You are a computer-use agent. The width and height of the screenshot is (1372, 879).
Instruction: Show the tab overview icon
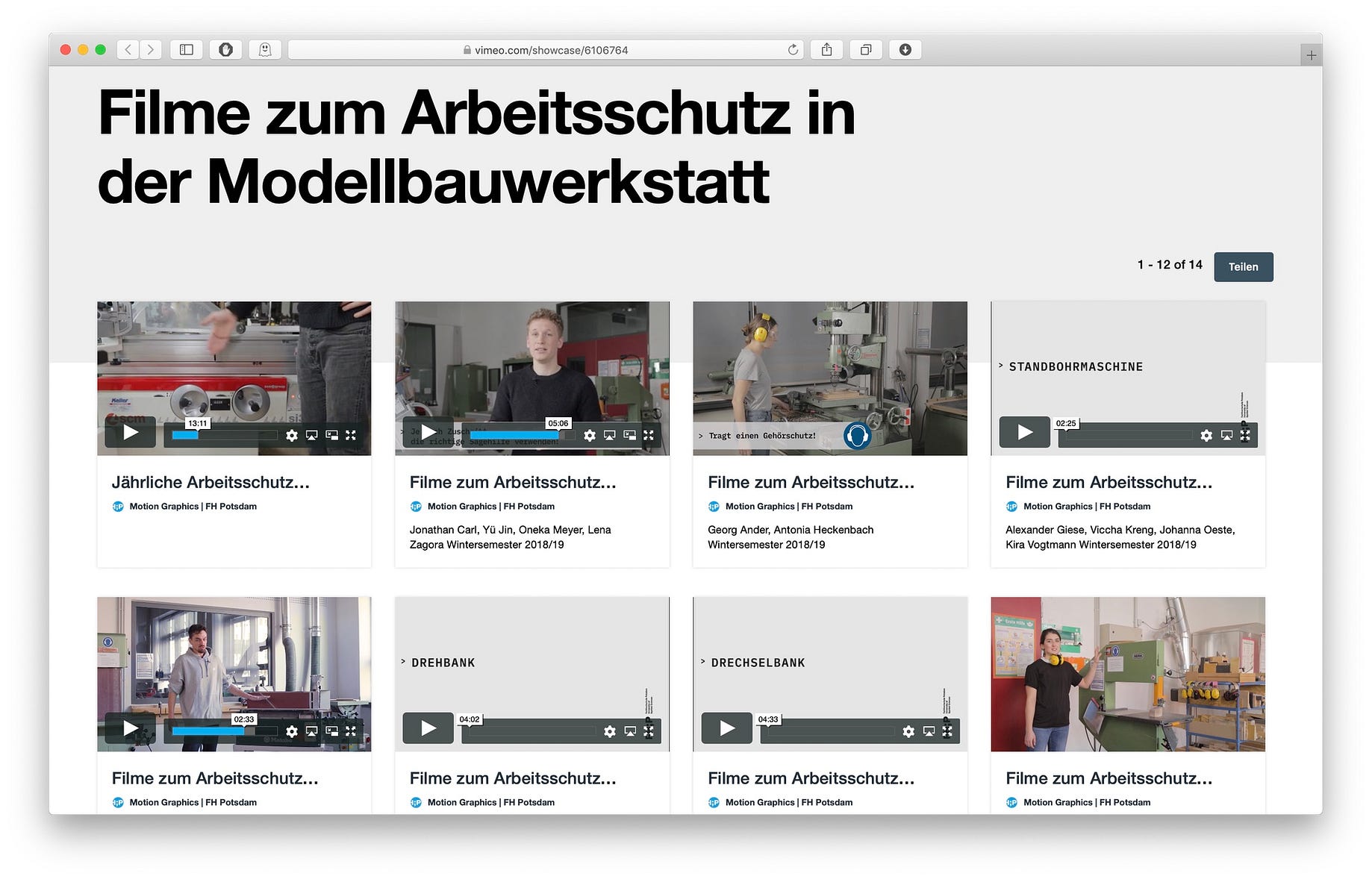(x=866, y=50)
